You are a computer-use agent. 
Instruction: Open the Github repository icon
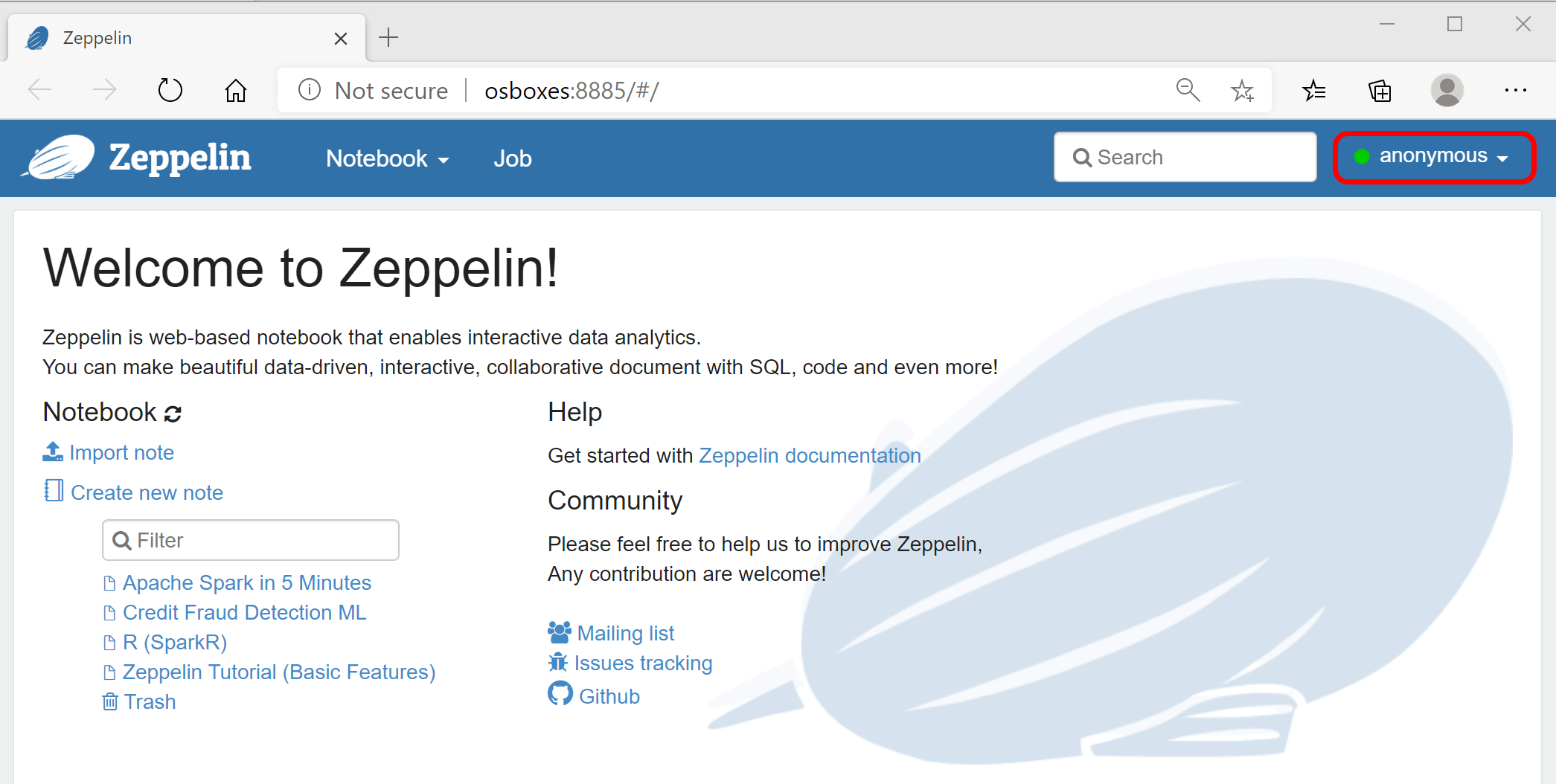pos(560,694)
